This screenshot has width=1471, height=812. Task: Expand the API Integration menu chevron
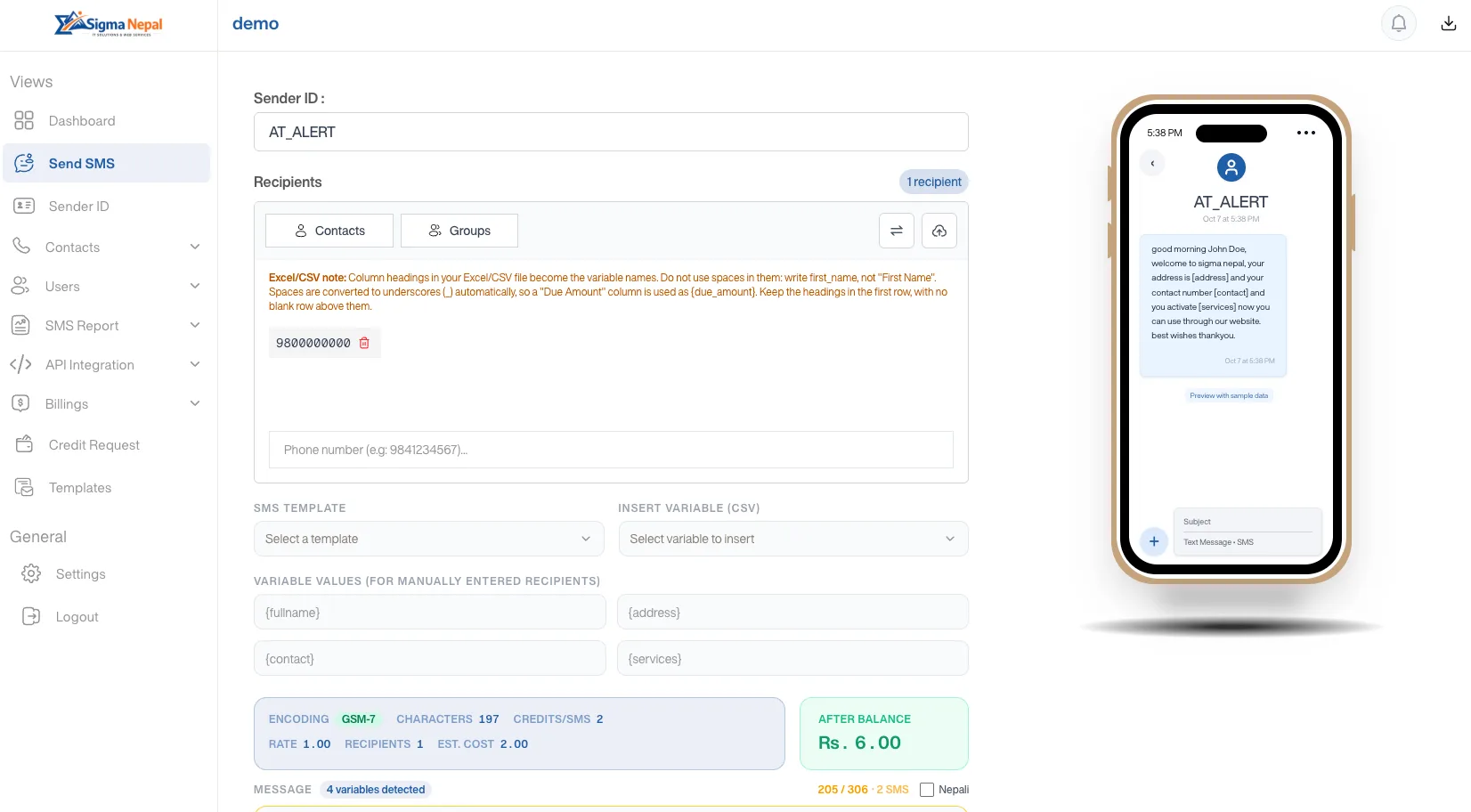click(195, 364)
